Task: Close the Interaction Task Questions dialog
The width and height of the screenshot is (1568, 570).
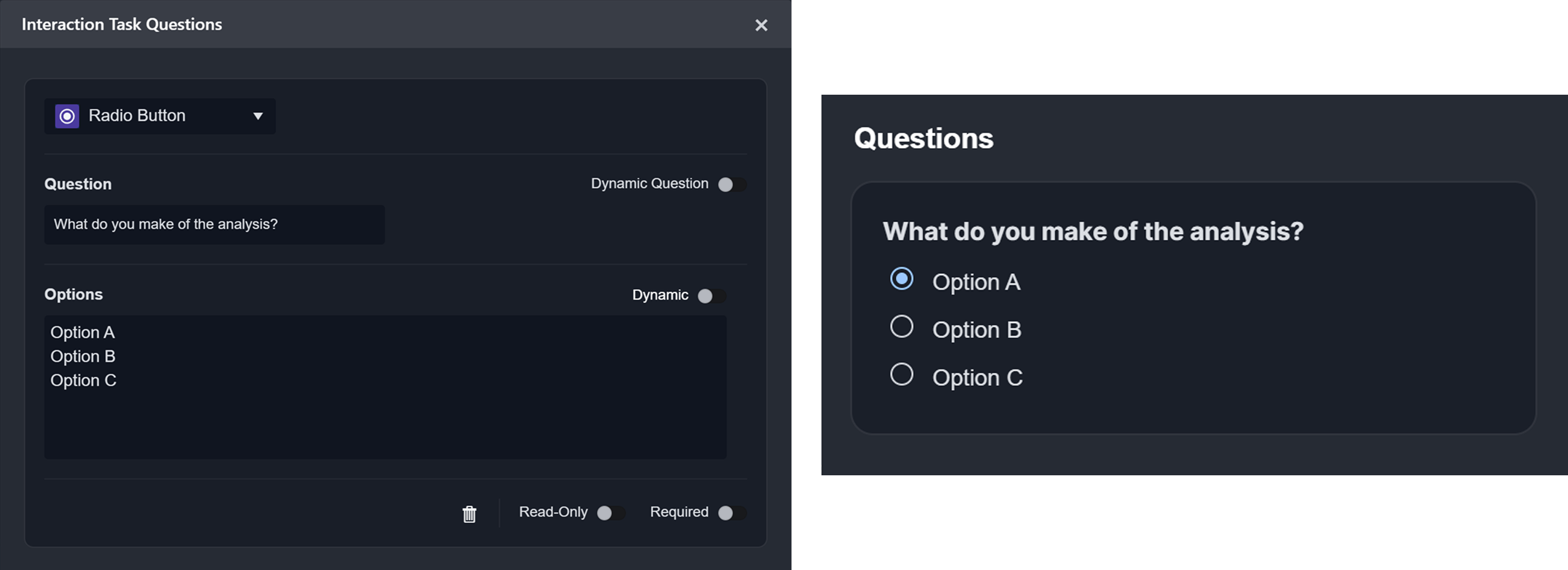Action: (x=761, y=25)
